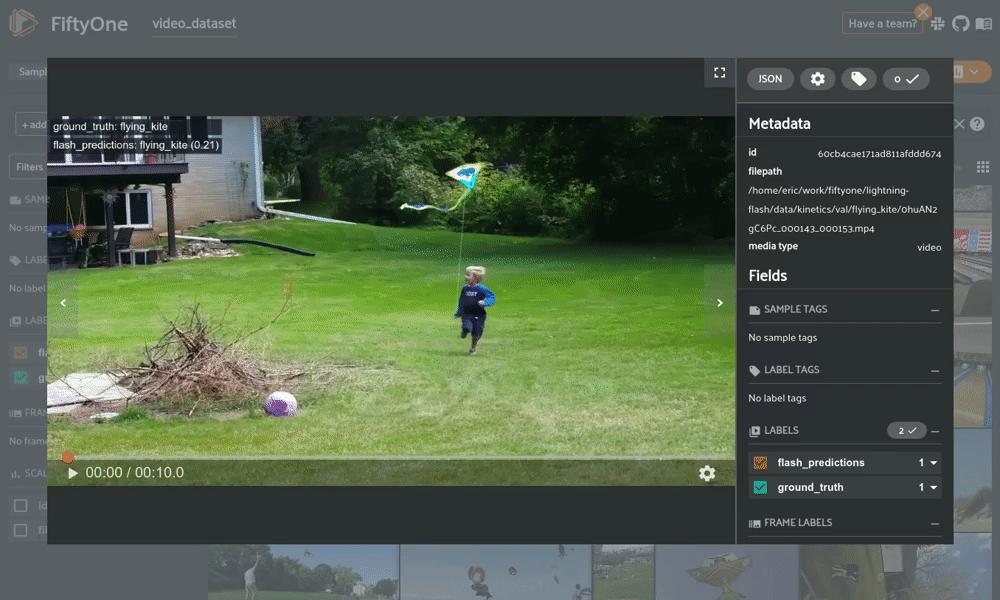1000x600 pixels.
Task: Click the Have a team? link
Action: click(x=883, y=24)
